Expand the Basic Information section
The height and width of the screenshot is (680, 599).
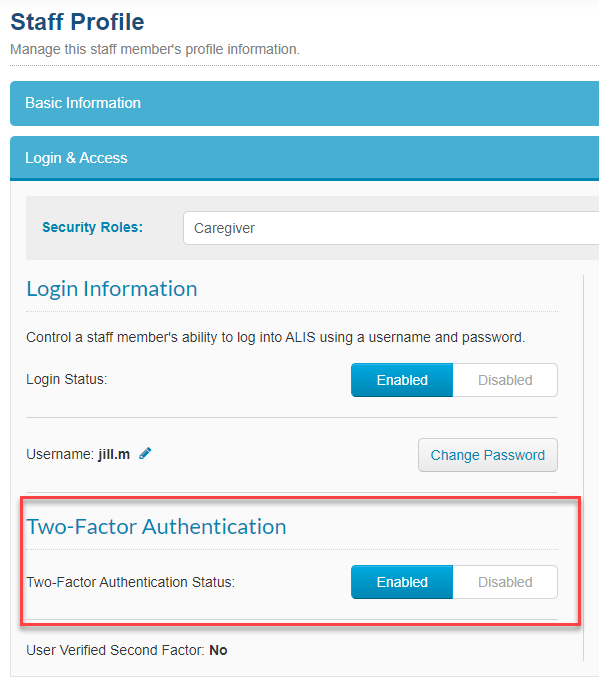tap(304, 103)
